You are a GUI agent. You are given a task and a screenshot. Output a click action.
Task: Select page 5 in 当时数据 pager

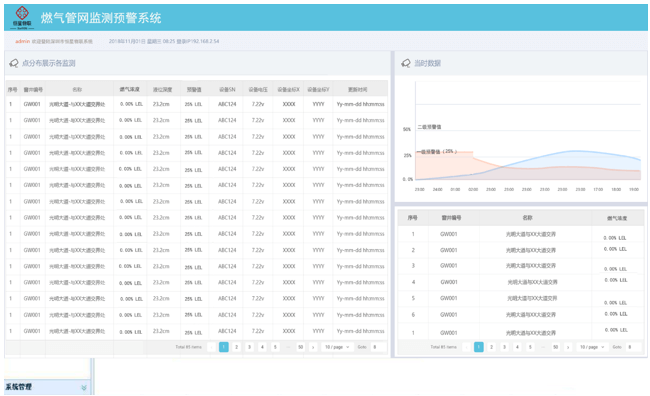point(530,347)
